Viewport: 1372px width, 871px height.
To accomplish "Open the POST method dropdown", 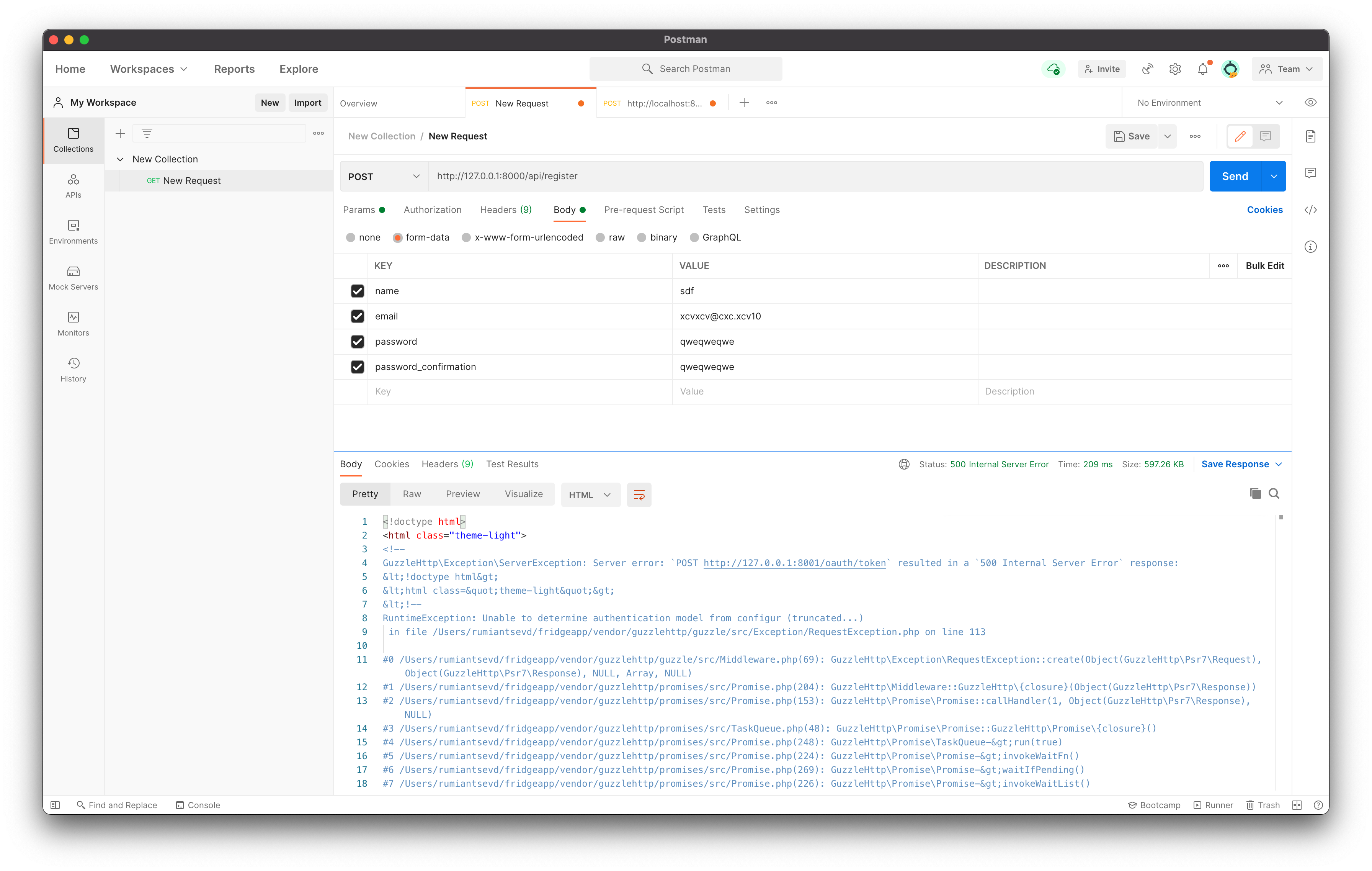I will coord(383,176).
